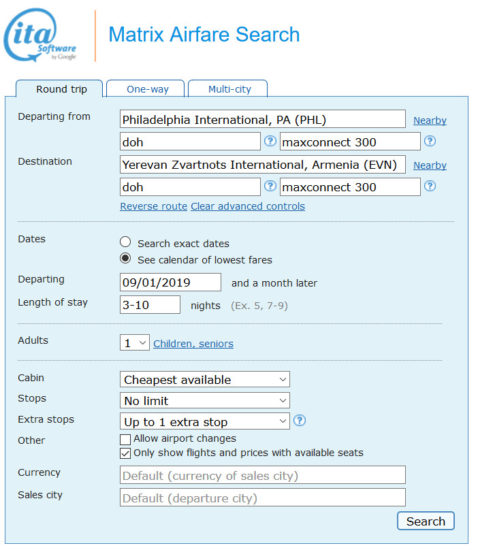Screen dimensions: 478x550
Task: Expand the Extra stops dropdown
Action: coord(205,422)
